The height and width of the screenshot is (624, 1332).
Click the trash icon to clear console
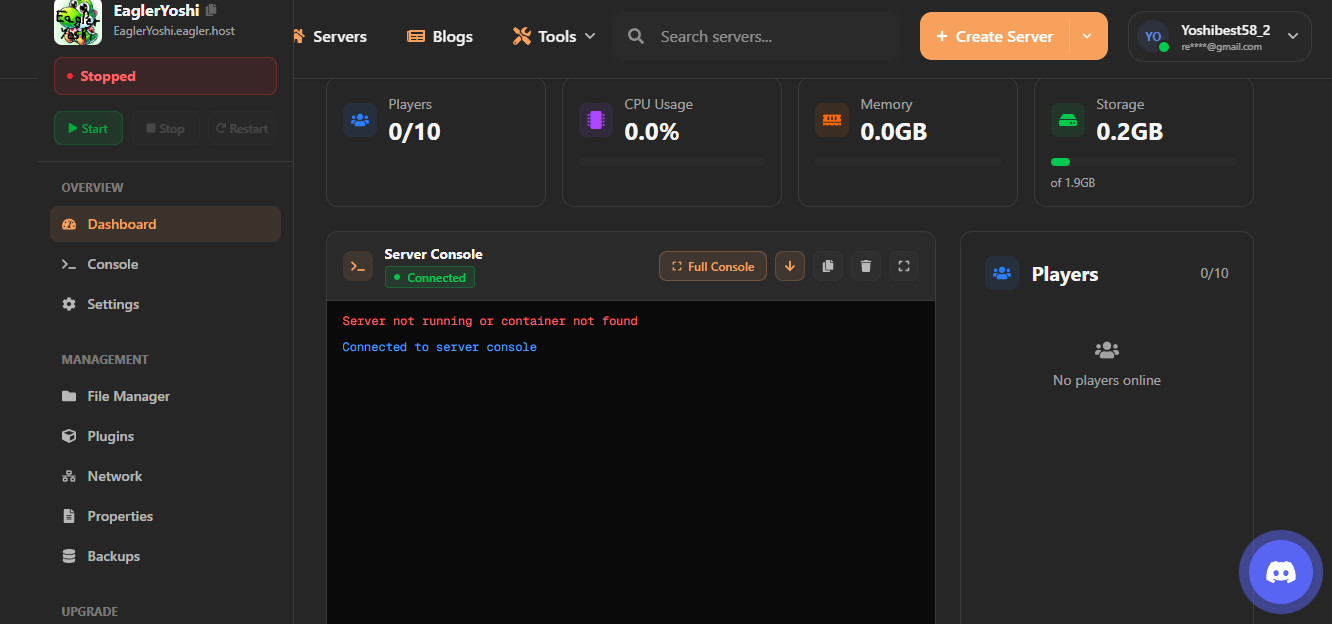866,266
